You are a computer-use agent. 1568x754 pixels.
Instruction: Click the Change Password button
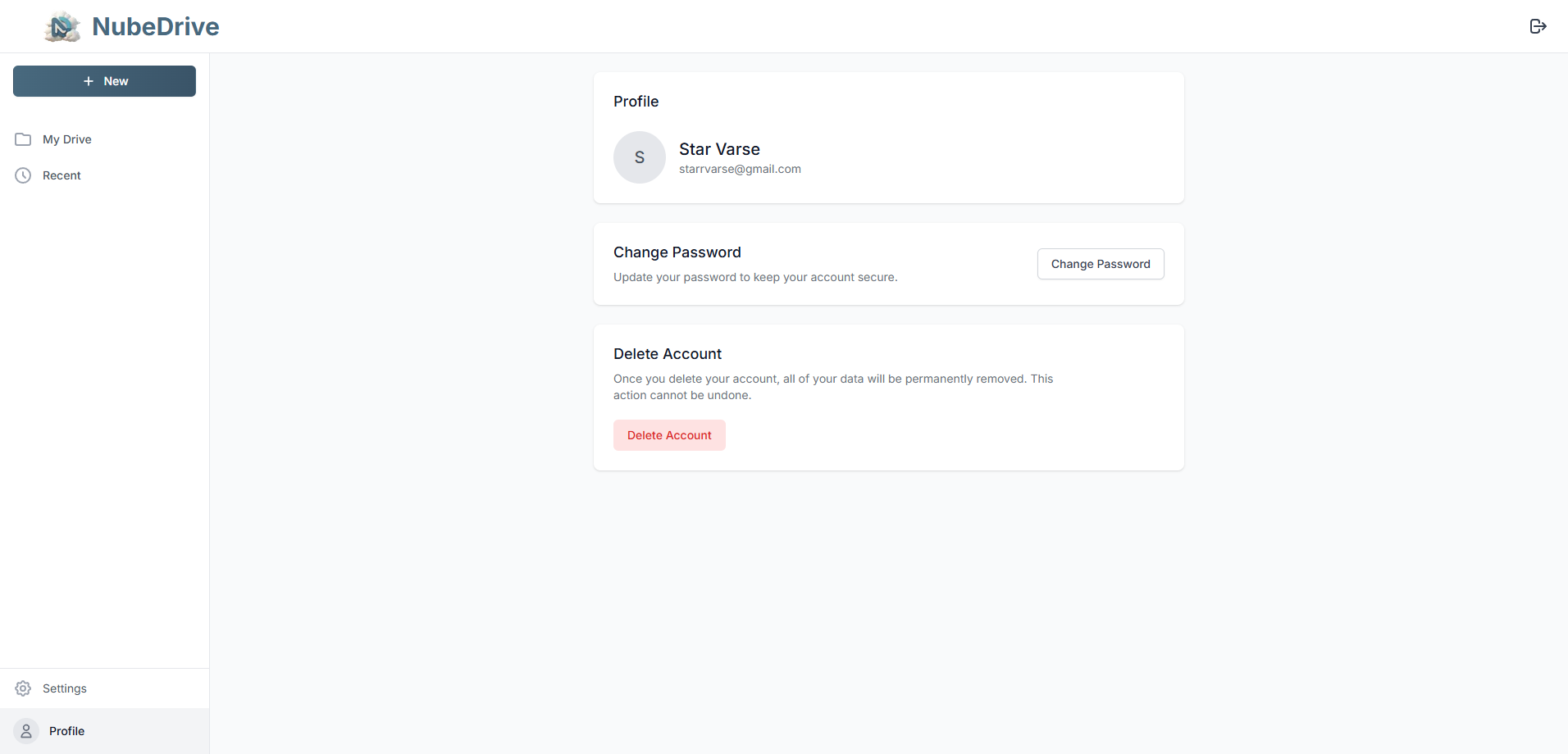pyautogui.click(x=1101, y=264)
